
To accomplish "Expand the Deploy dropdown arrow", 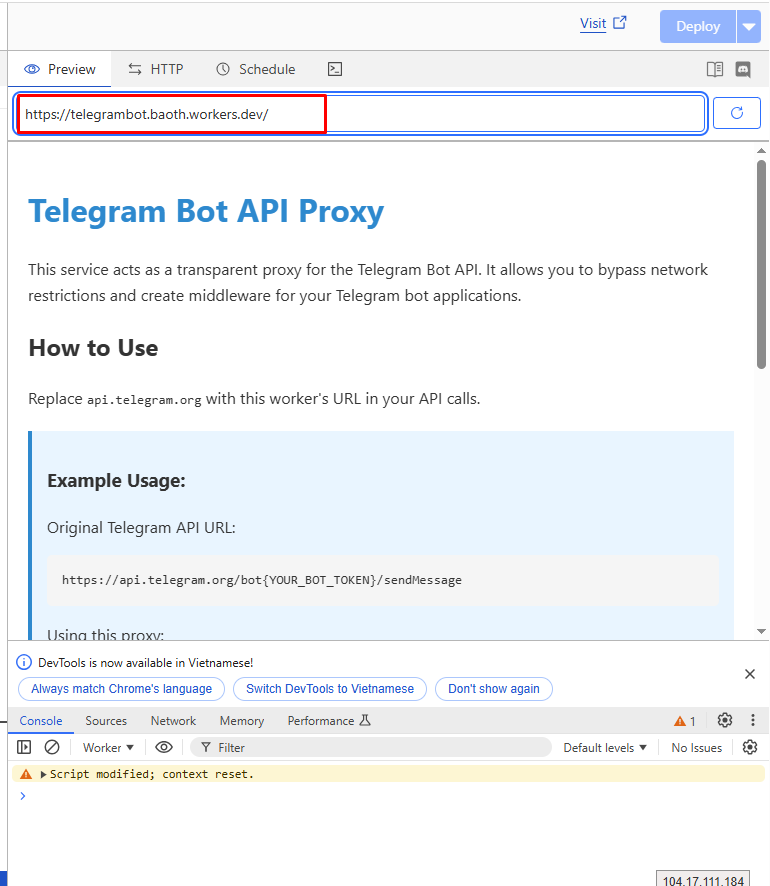I will [749, 27].
